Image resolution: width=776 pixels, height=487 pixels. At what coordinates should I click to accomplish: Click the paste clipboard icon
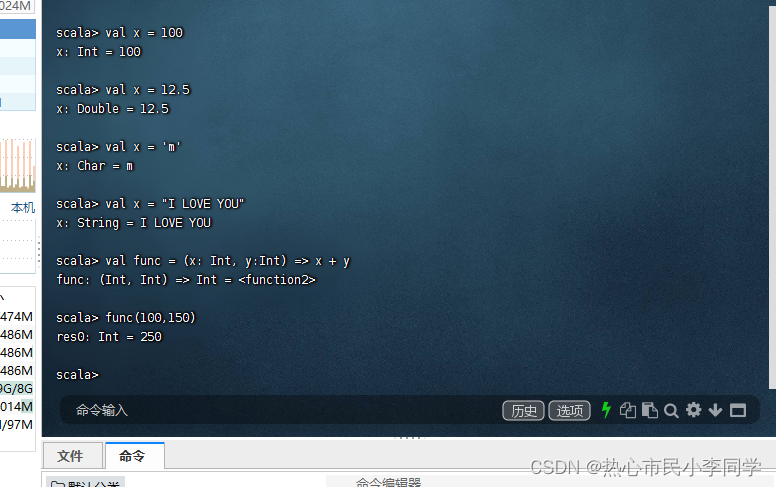click(x=649, y=410)
